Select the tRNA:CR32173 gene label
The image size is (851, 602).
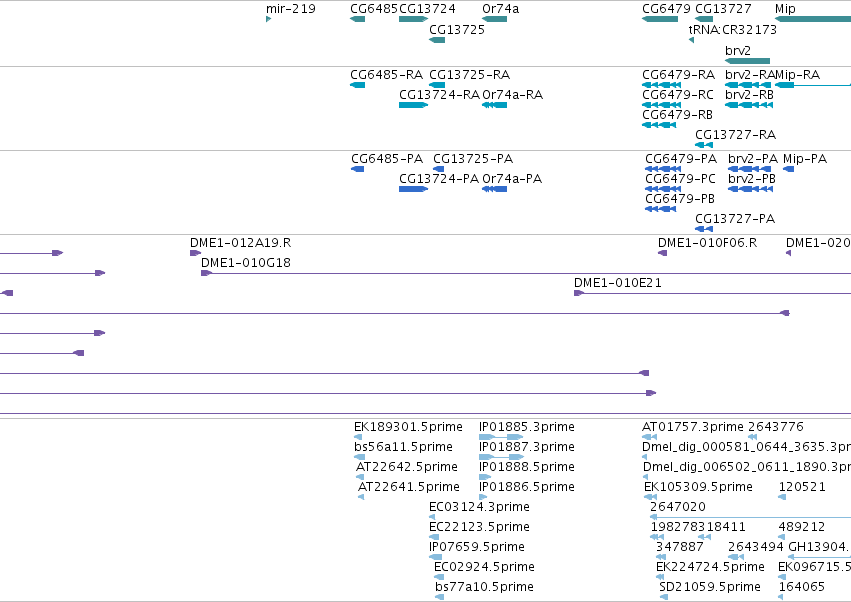point(732,29)
